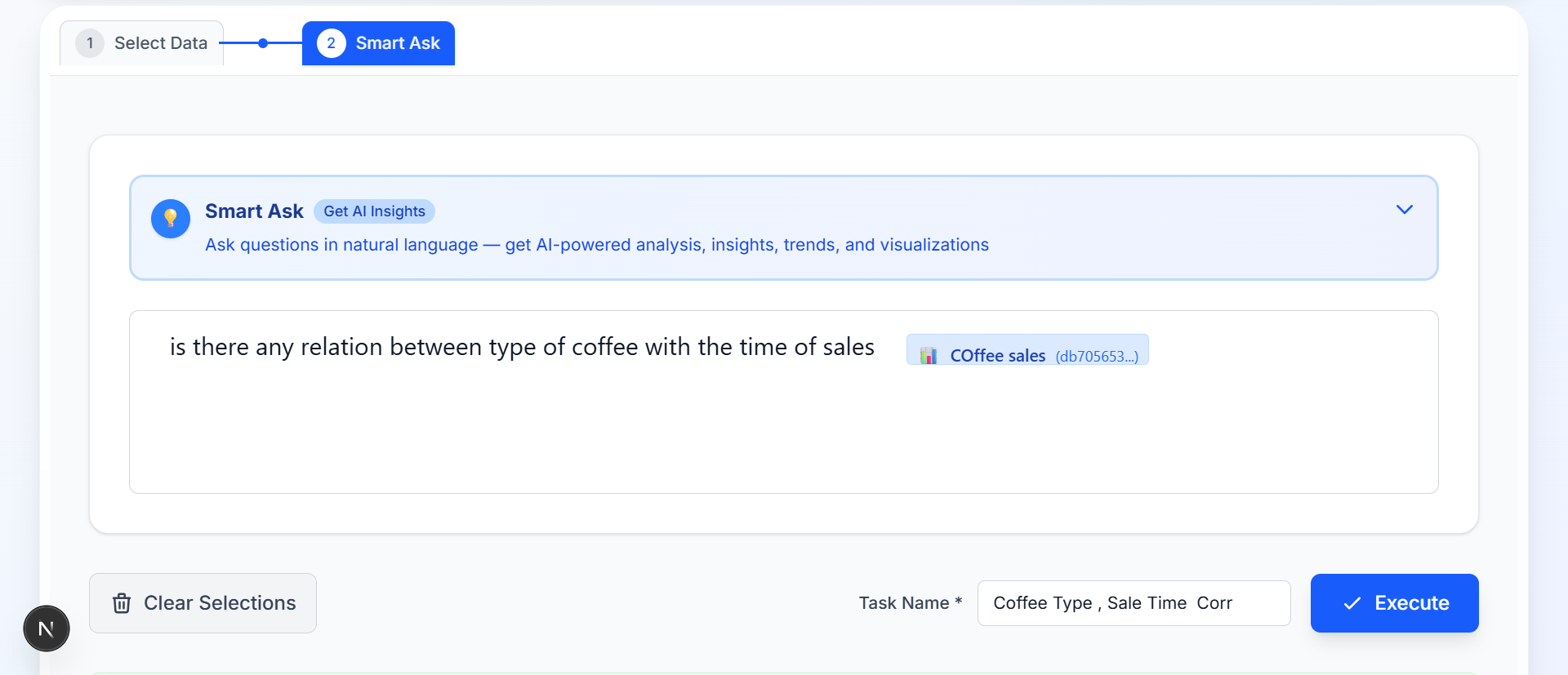The height and width of the screenshot is (675, 1568).
Task: Open the Next.js dev tools badge
Action: [47, 628]
